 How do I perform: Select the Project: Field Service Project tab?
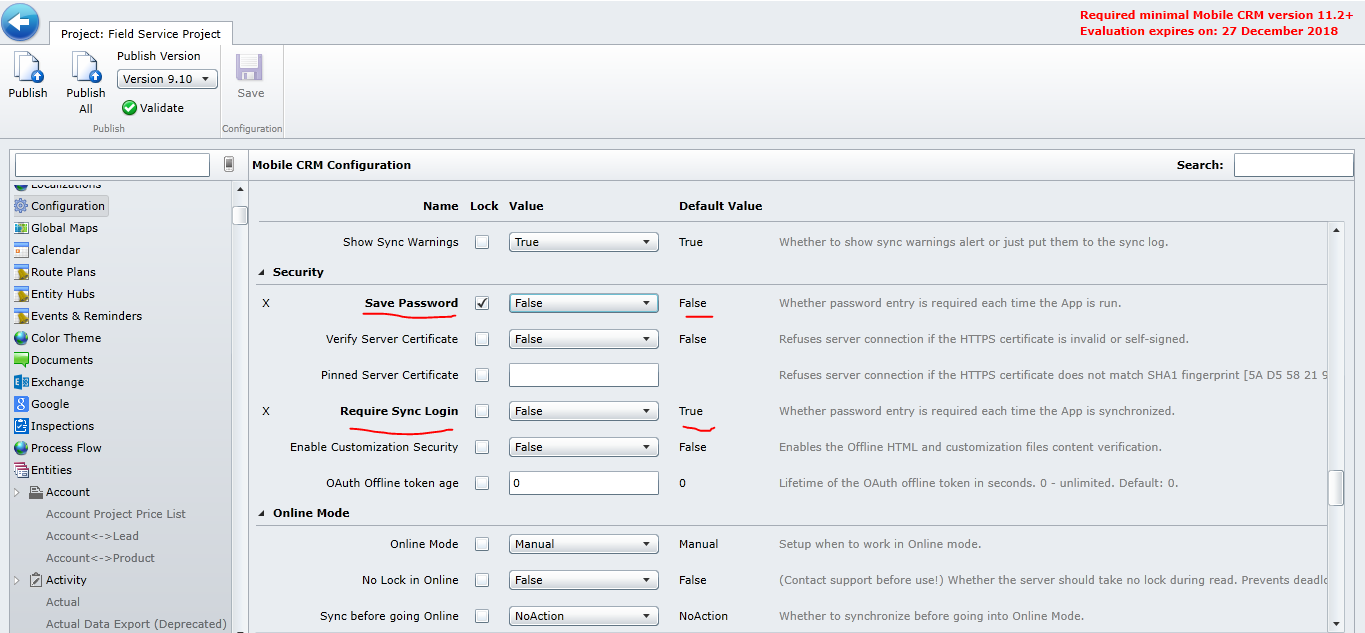pyautogui.click(x=141, y=34)
